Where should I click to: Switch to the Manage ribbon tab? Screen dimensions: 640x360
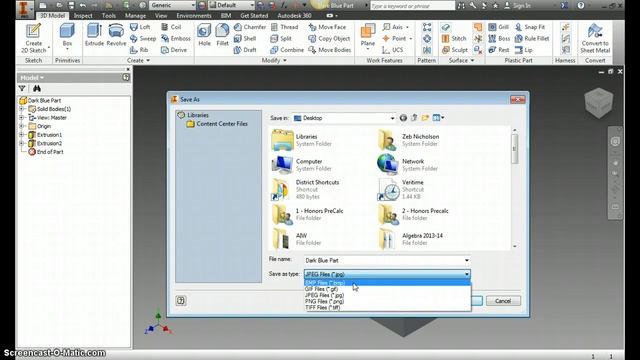135,16
